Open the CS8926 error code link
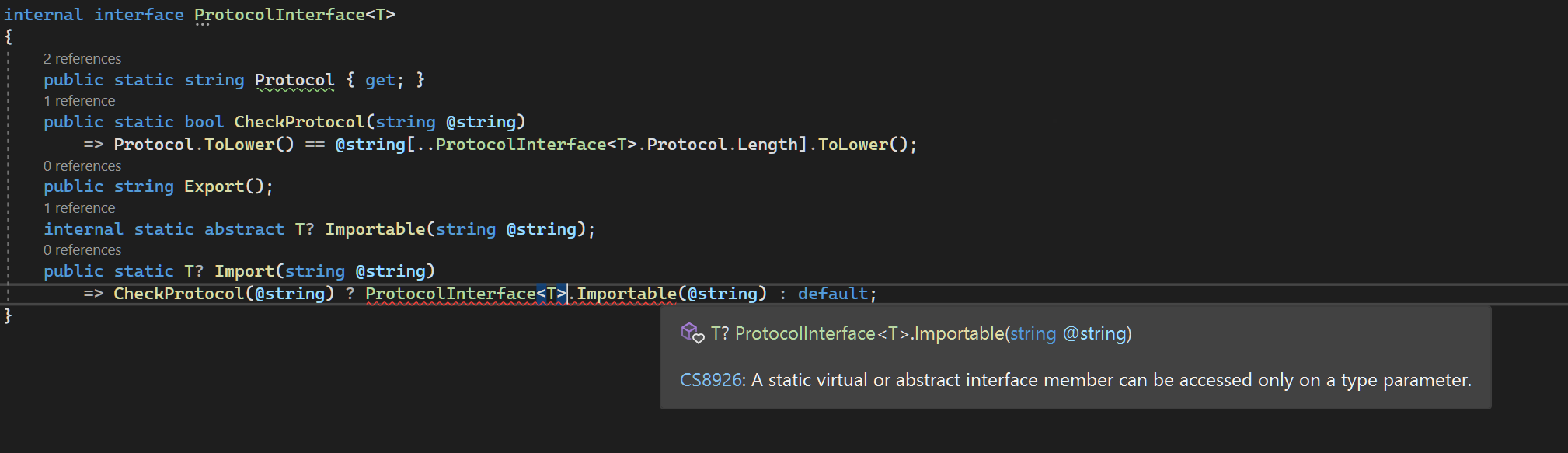Screen dimensions: 1568x453 coord(711,380)
